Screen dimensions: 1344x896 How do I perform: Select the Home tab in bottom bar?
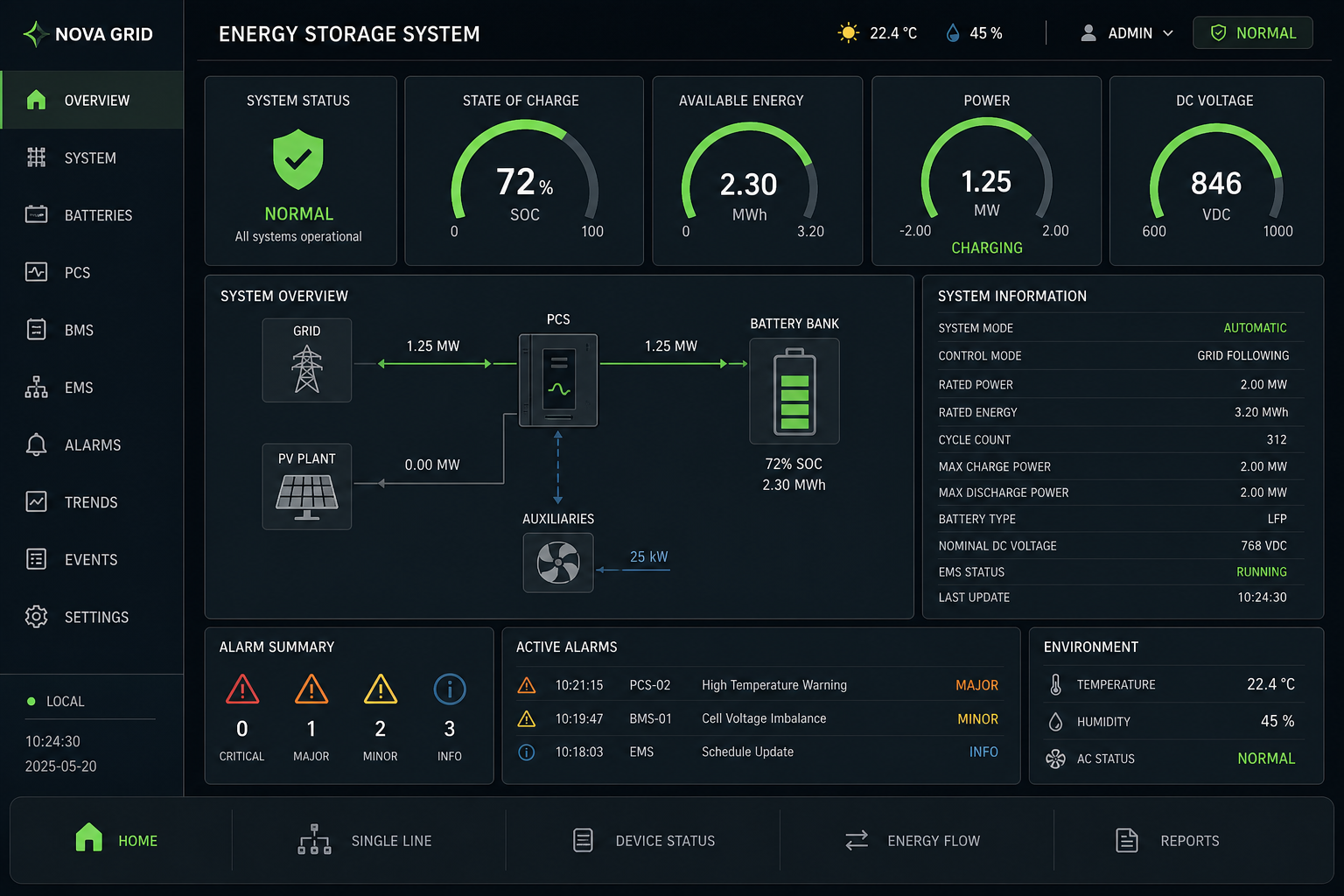[x=121, y=840]
